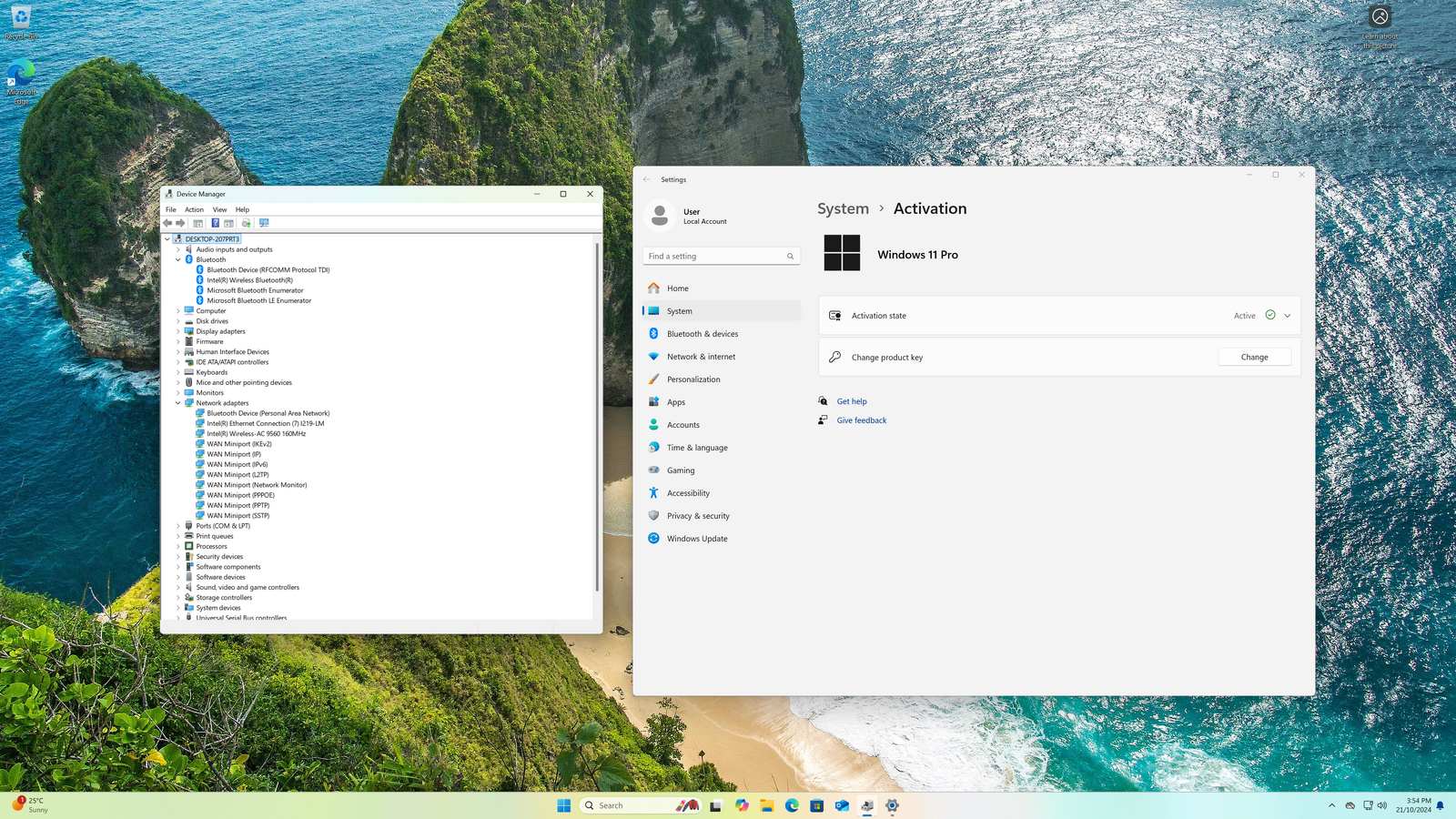Select System in Settings sidebar
The width and height of the screenshot is (1456, 819).
pos(722,311)
